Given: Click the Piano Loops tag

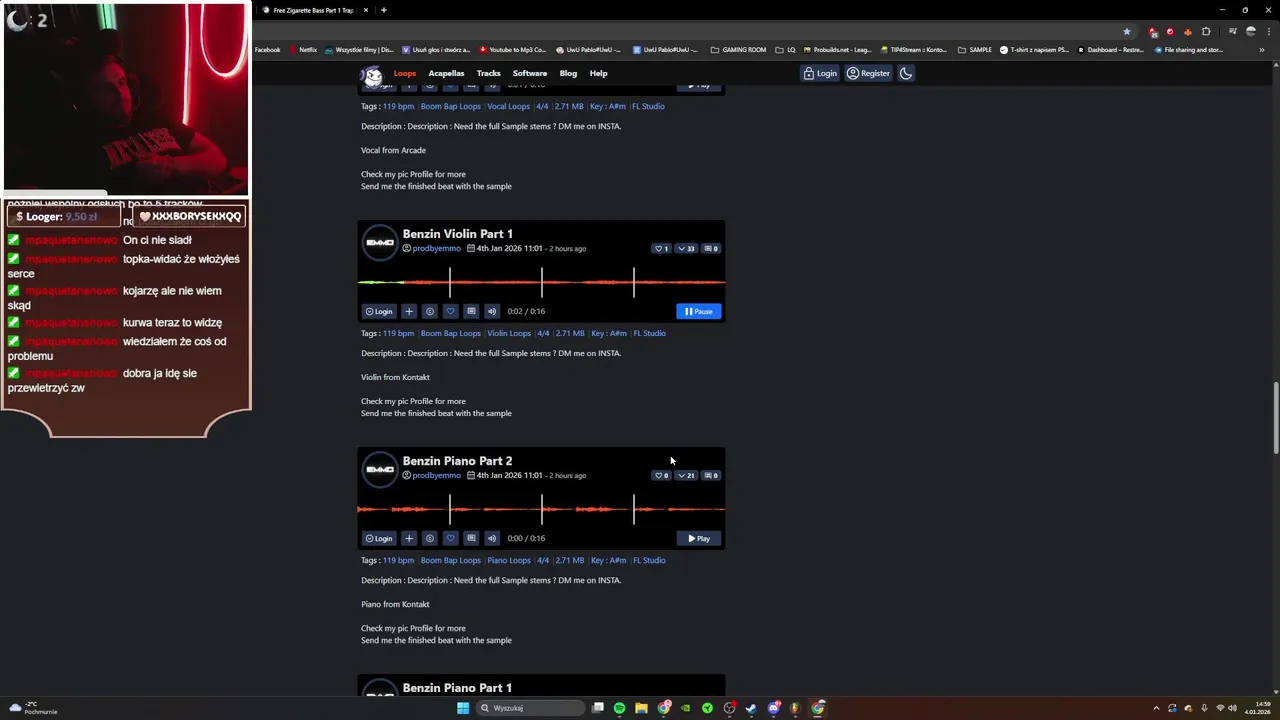Looking at the screenshot, I should coord(509,560).
